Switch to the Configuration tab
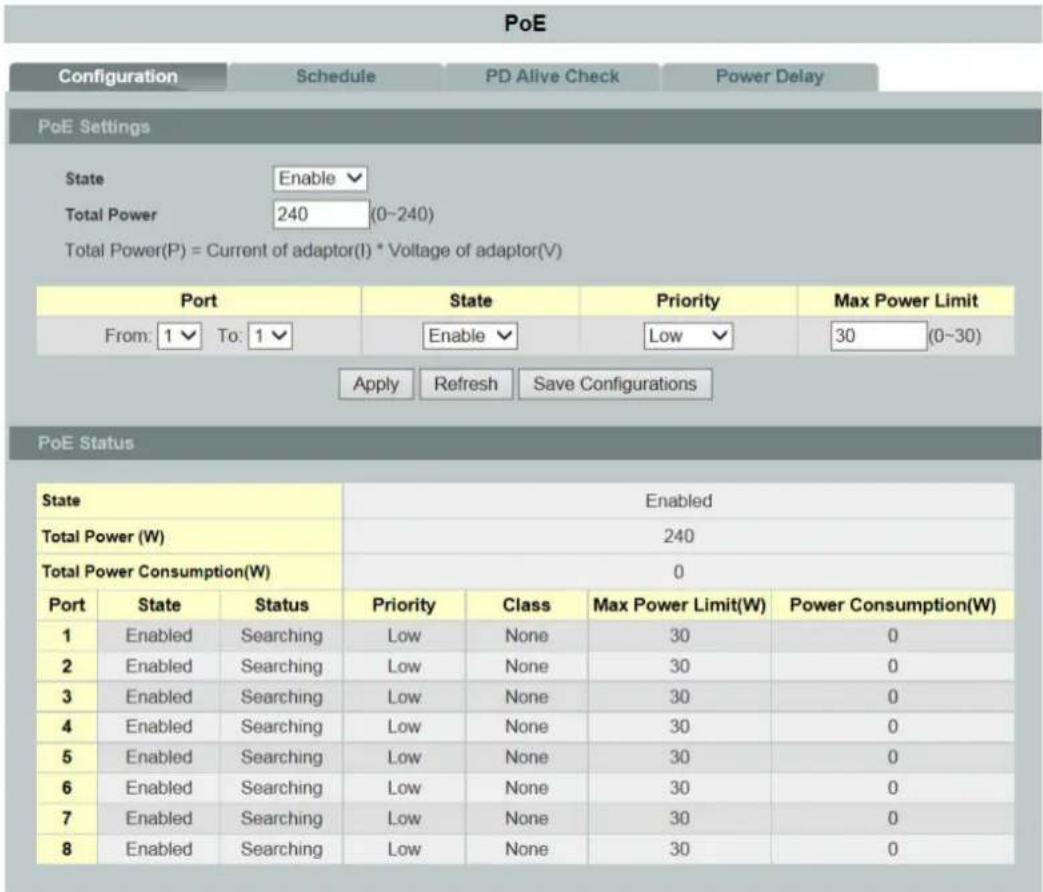The width and height of the screenshot is (1043, 892). coord(118,76)
